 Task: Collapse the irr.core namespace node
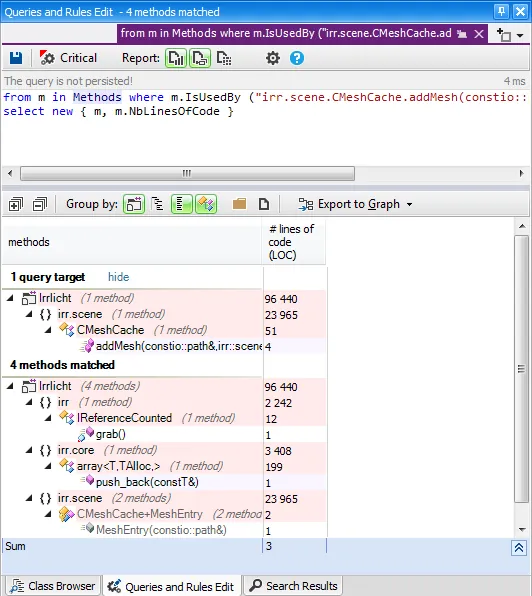29,450
